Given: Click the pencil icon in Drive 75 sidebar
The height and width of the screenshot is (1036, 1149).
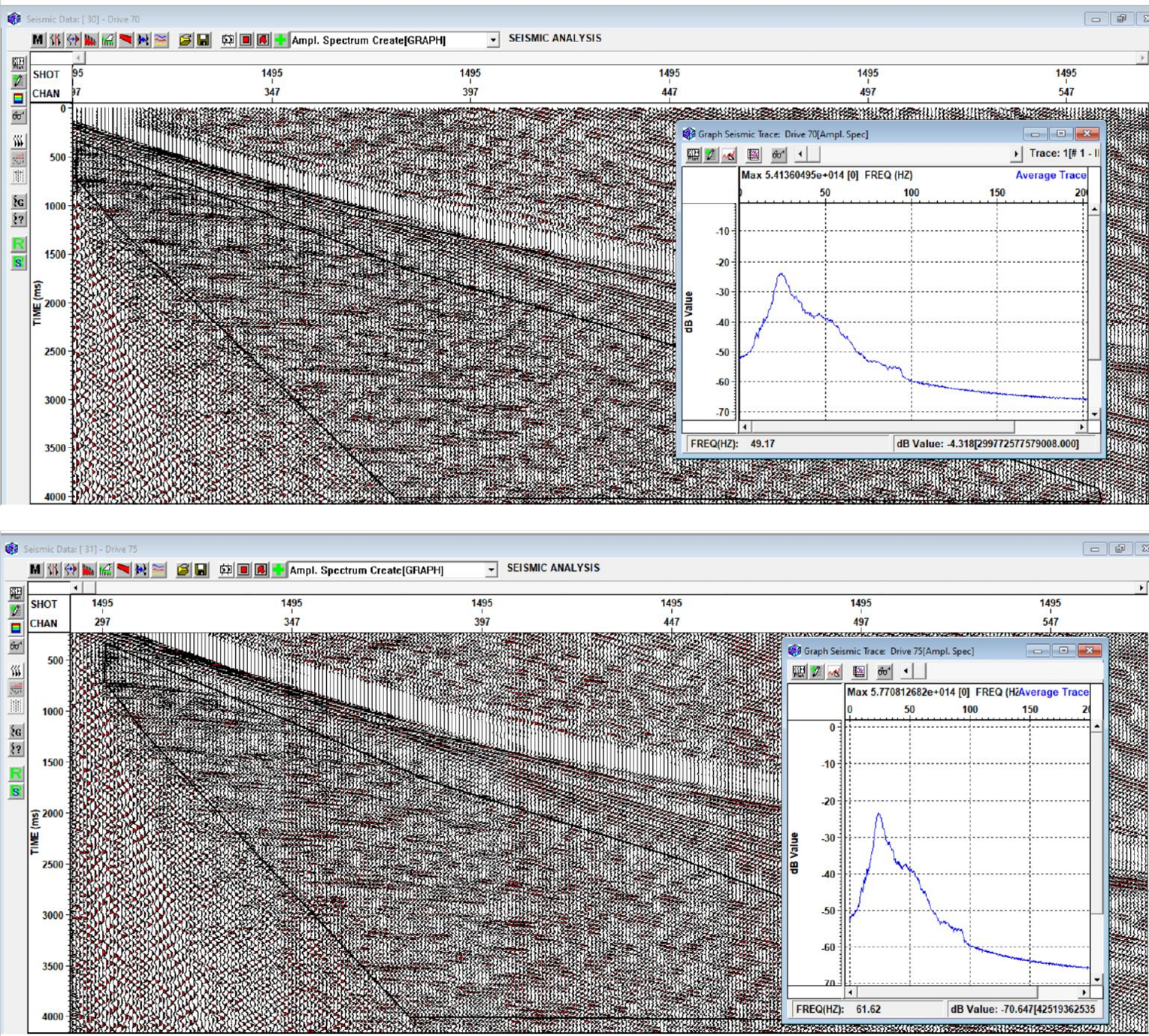Looking at the screenshot, I should click(17, 611).
